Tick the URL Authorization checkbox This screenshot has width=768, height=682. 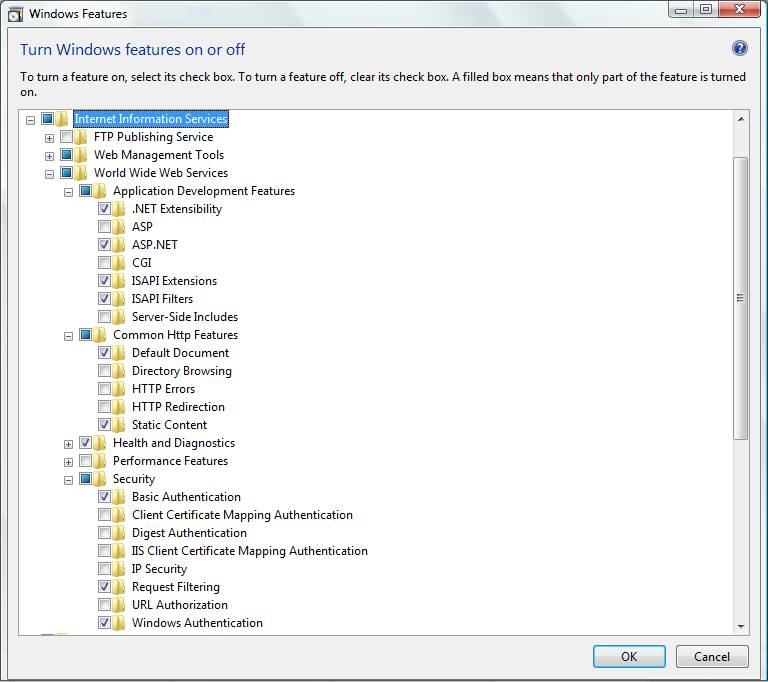tap(105, 605)
